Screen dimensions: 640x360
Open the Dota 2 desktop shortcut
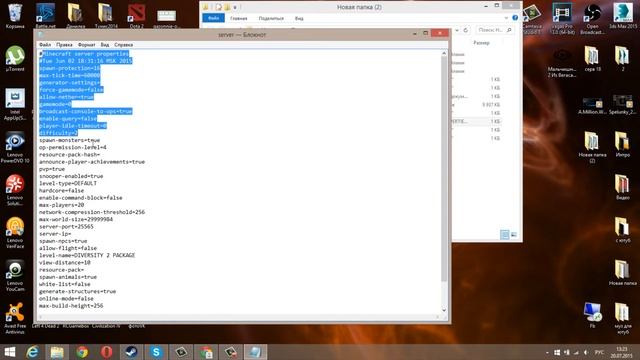pyautogui.click(x=136, y=16)
